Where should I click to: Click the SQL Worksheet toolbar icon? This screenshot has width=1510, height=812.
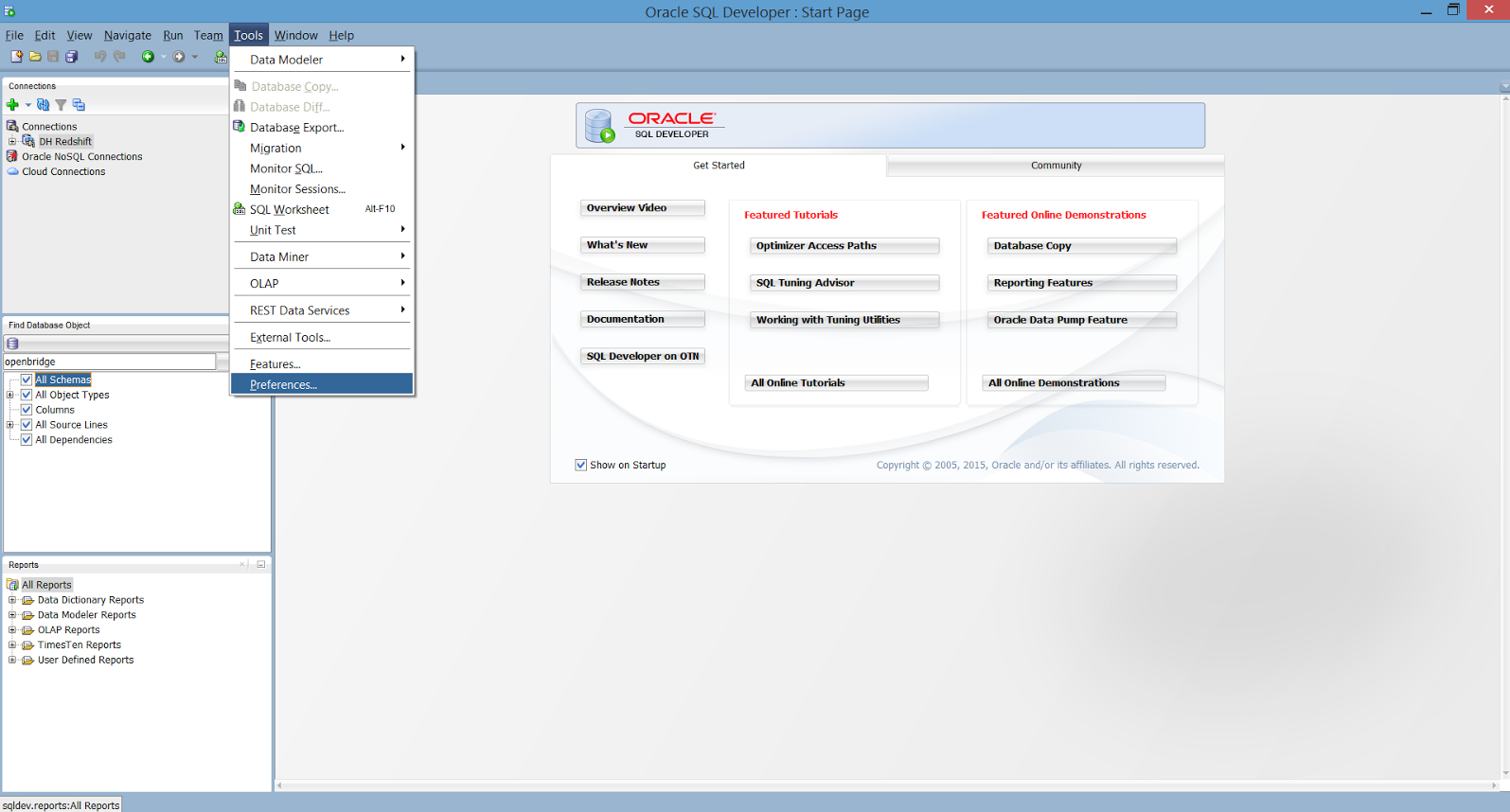click(221, 57)
